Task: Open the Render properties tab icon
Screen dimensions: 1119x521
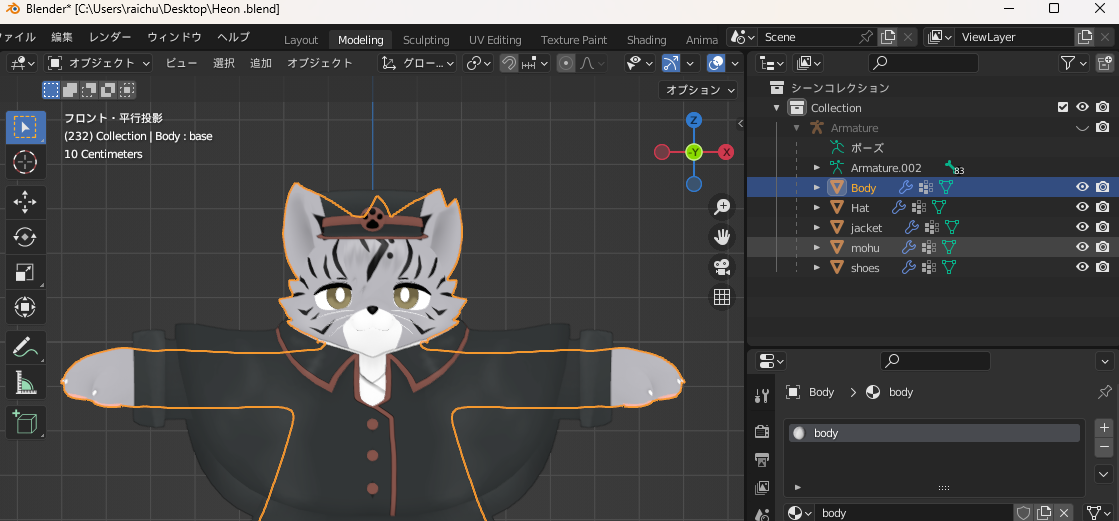Action: pyautogui.click(x=762, y=431)
